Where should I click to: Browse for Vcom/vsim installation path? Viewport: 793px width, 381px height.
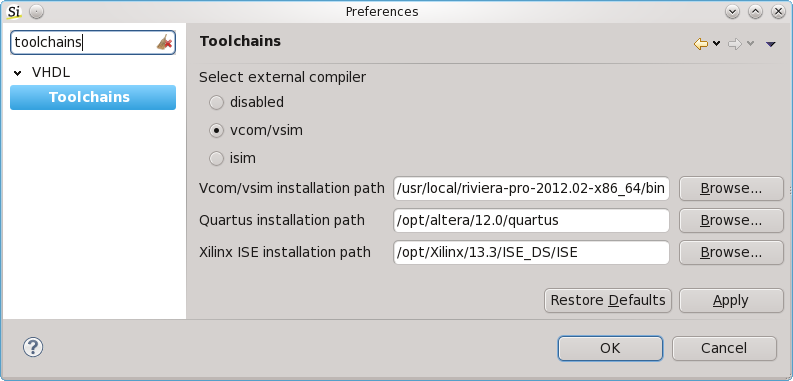coord(731,189)
